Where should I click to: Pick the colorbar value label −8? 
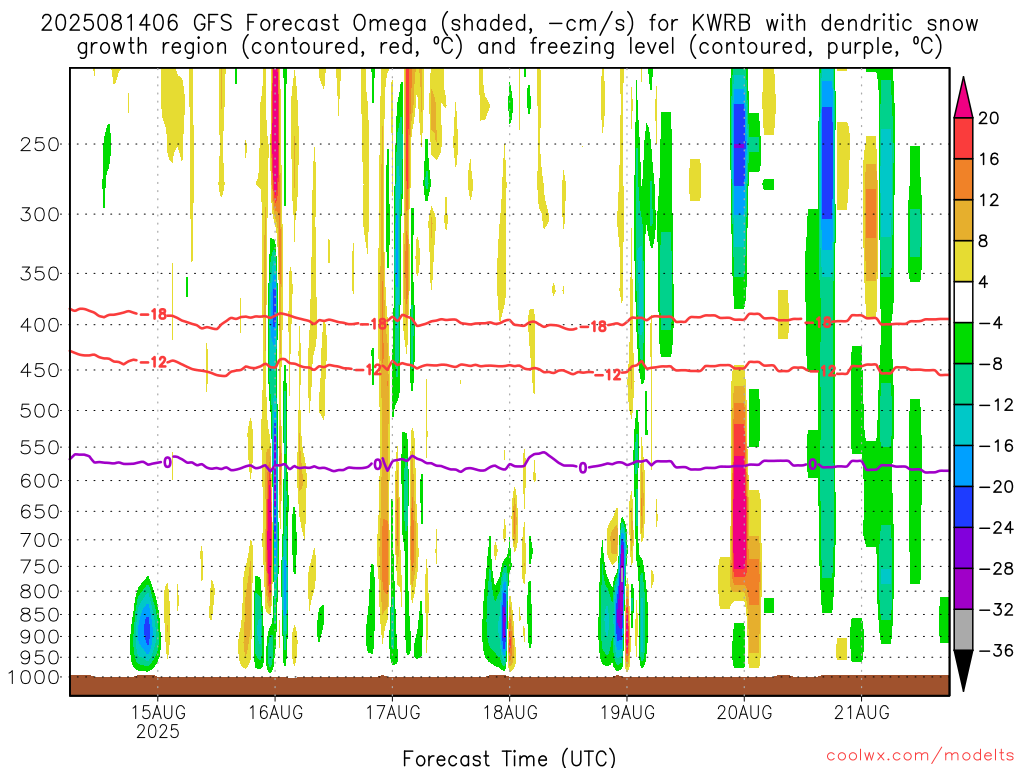tap(990, 364)
